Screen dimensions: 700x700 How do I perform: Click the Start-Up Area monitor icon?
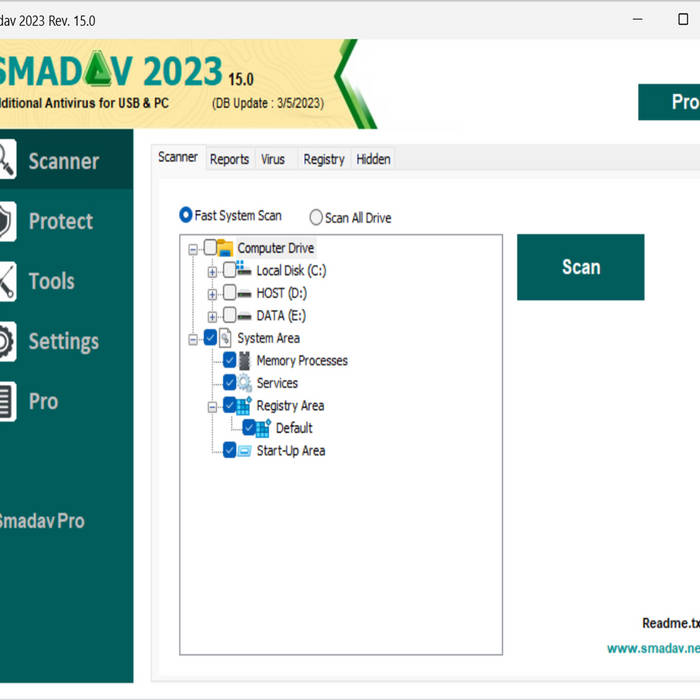click(245, 451)
